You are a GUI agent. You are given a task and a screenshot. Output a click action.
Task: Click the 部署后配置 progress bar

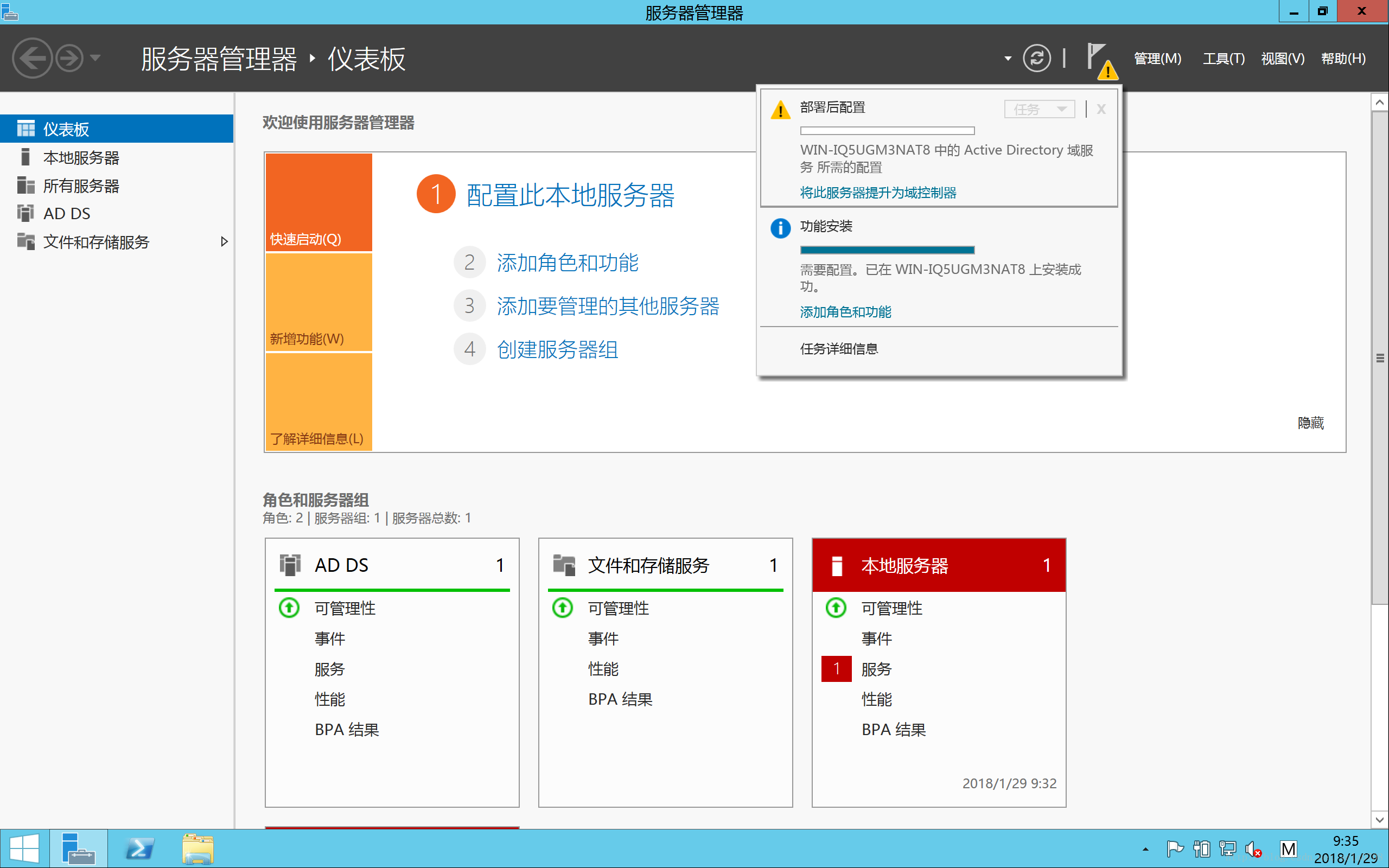click(x=887, y=131)
